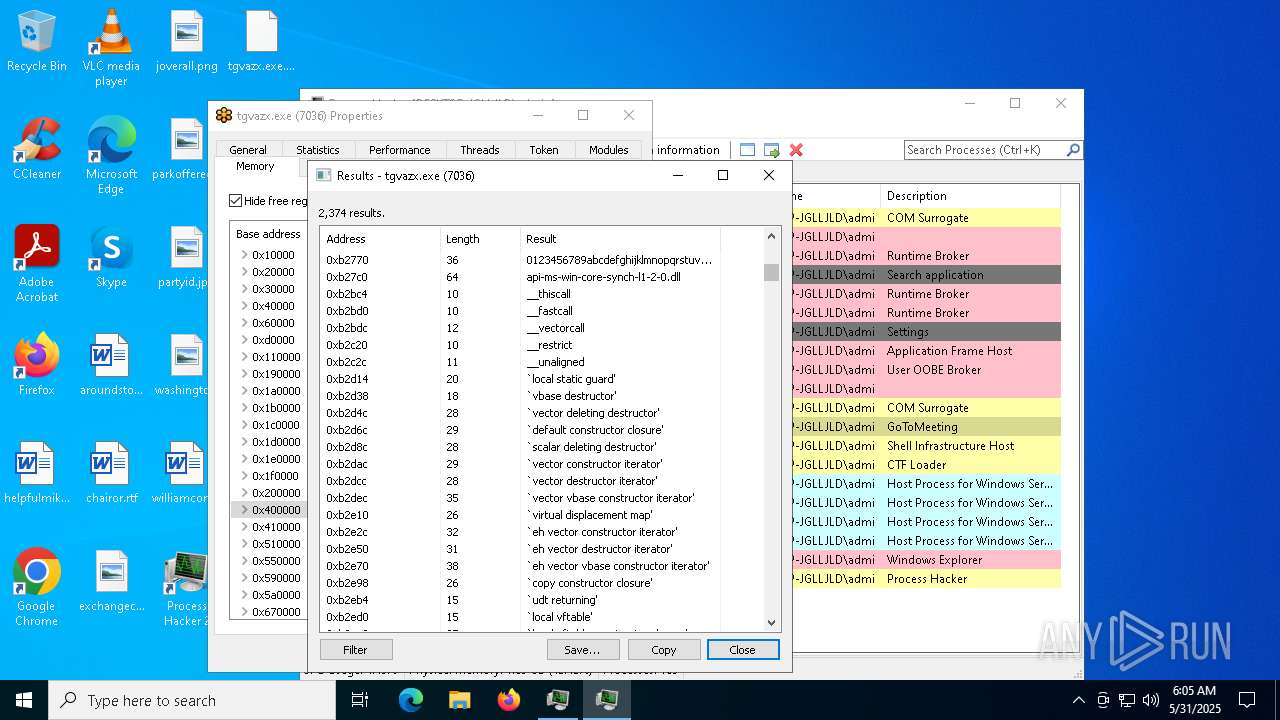
Task: Expand memory region 0x5a0000
Action: coord(244,595)
